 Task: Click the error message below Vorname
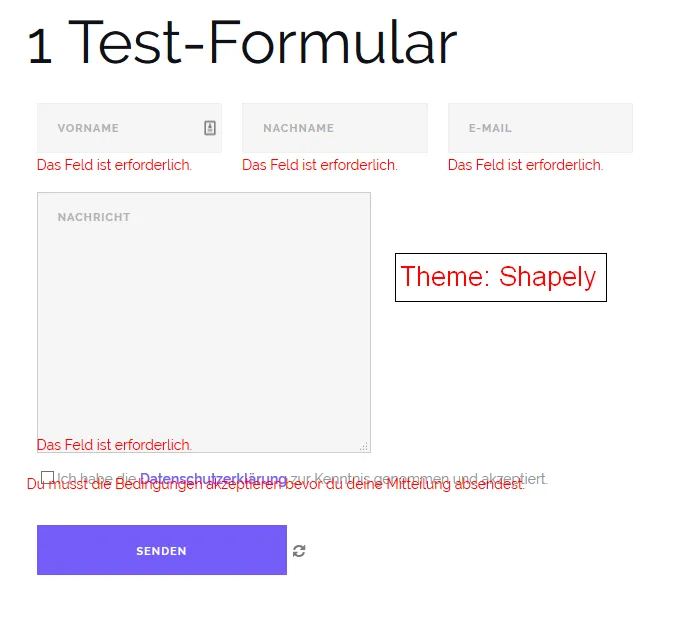[114, 165]
